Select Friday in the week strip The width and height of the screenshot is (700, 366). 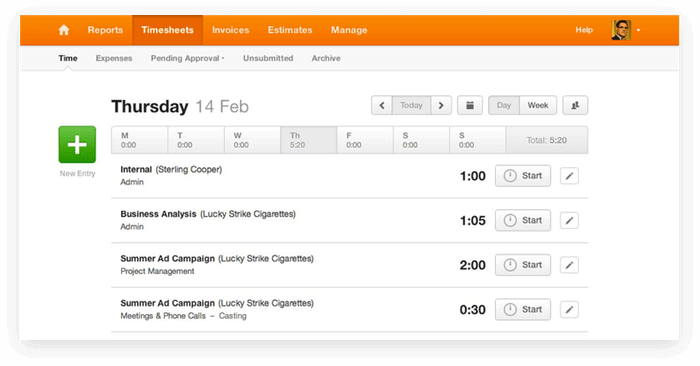pyautogui.click(x=365, y=140)
